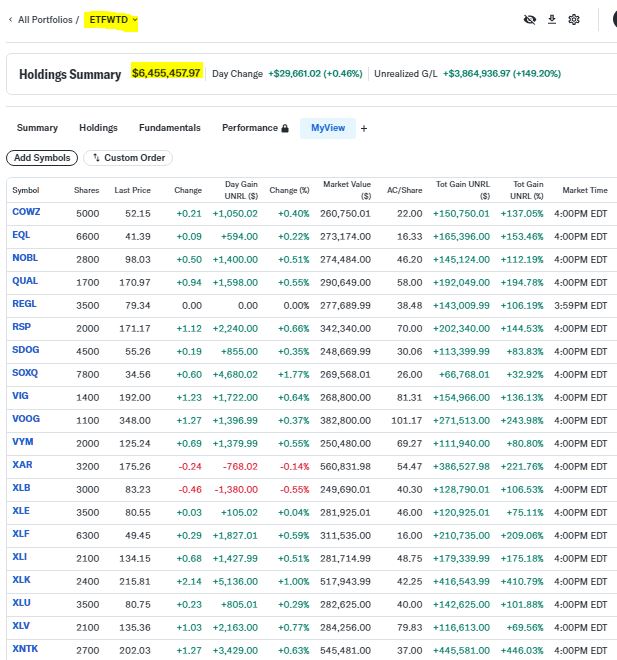Select the MyView tab
617x660 pixels.
327,128
